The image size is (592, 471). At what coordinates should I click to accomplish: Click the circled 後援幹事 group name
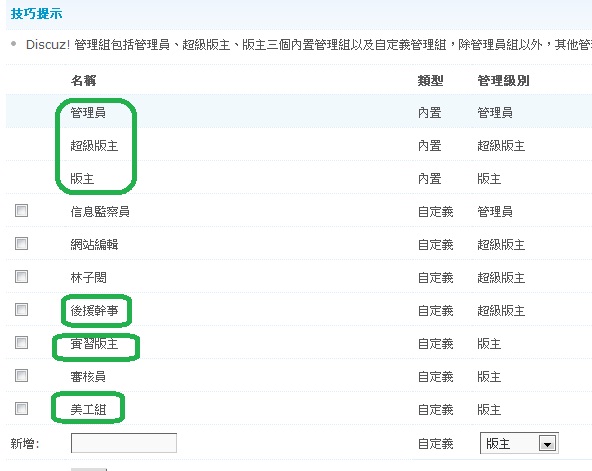tap(94, 311)
